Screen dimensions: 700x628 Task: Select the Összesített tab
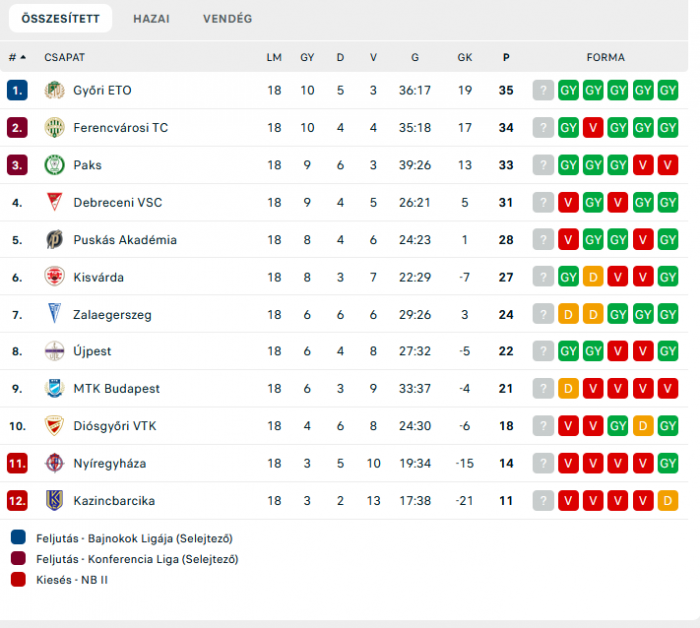(x=60, y=19)
